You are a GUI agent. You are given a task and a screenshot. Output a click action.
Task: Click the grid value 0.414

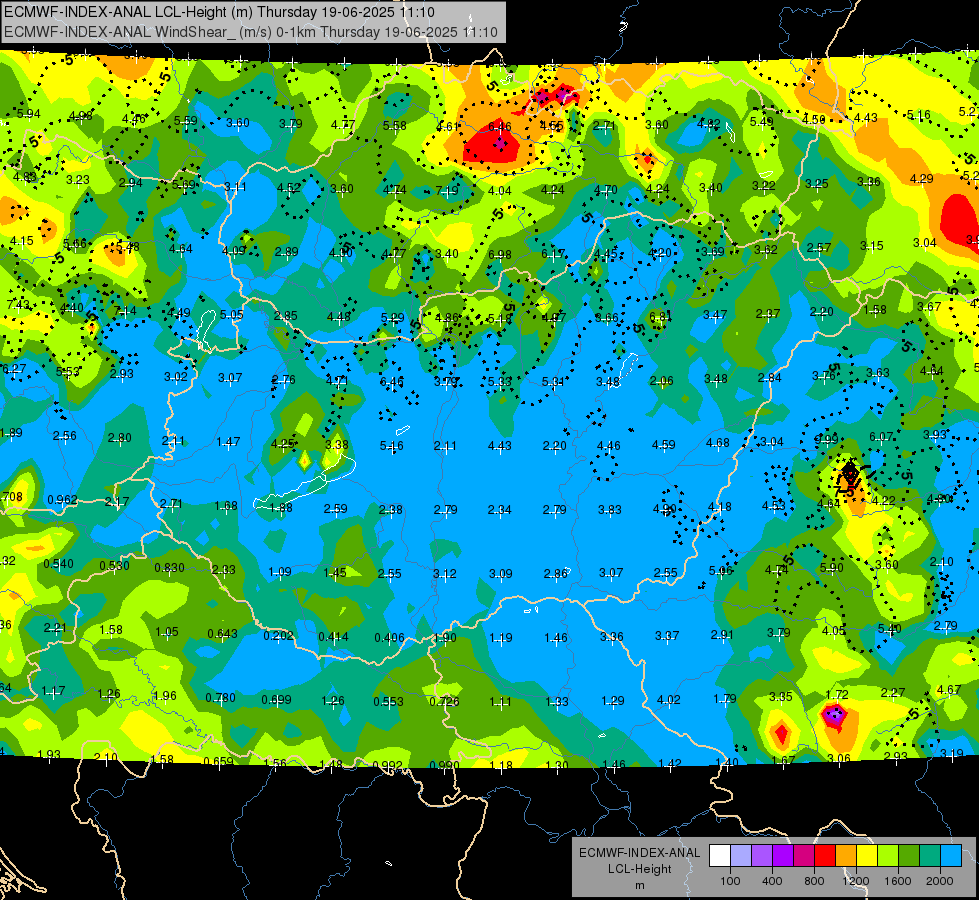[x=333, y=636]
